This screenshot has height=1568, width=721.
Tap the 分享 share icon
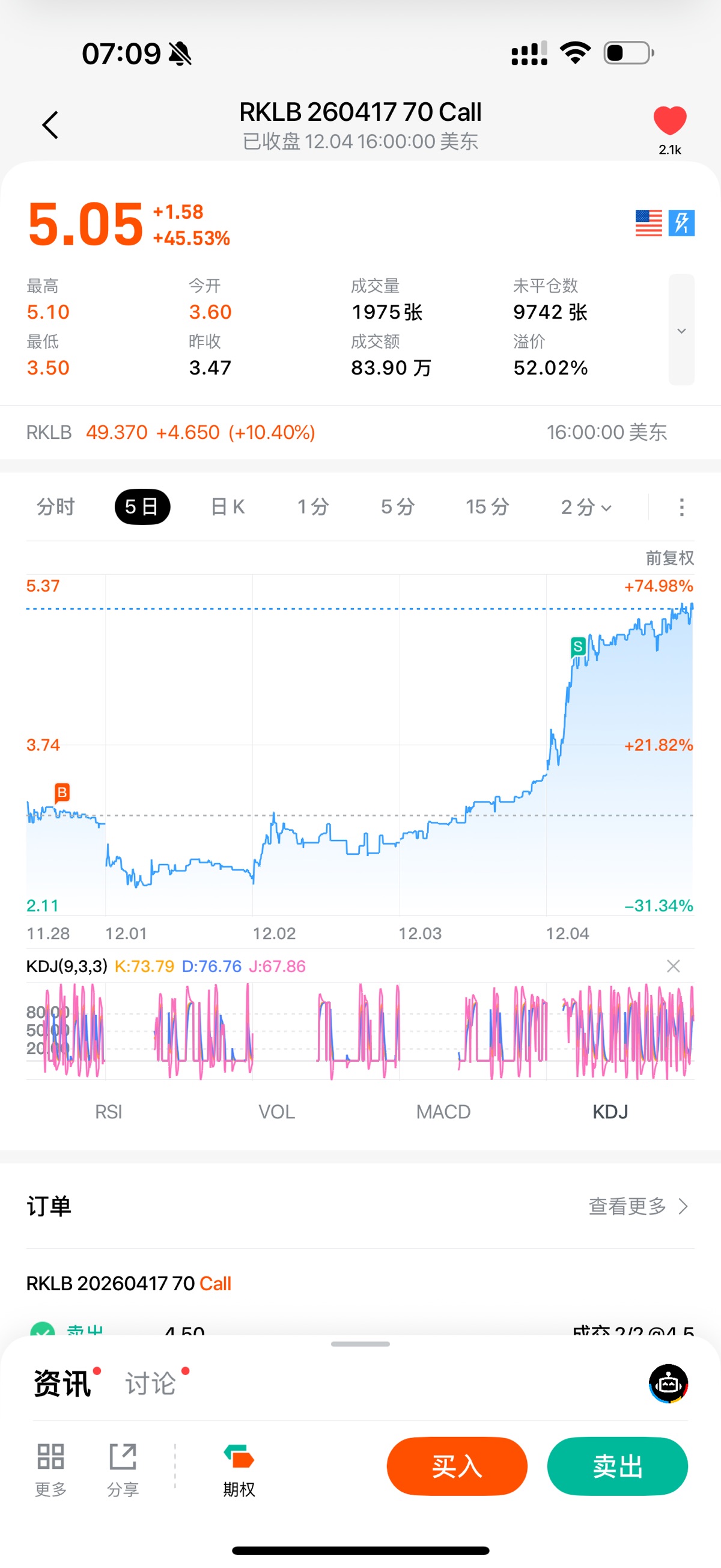[123, 1466]
